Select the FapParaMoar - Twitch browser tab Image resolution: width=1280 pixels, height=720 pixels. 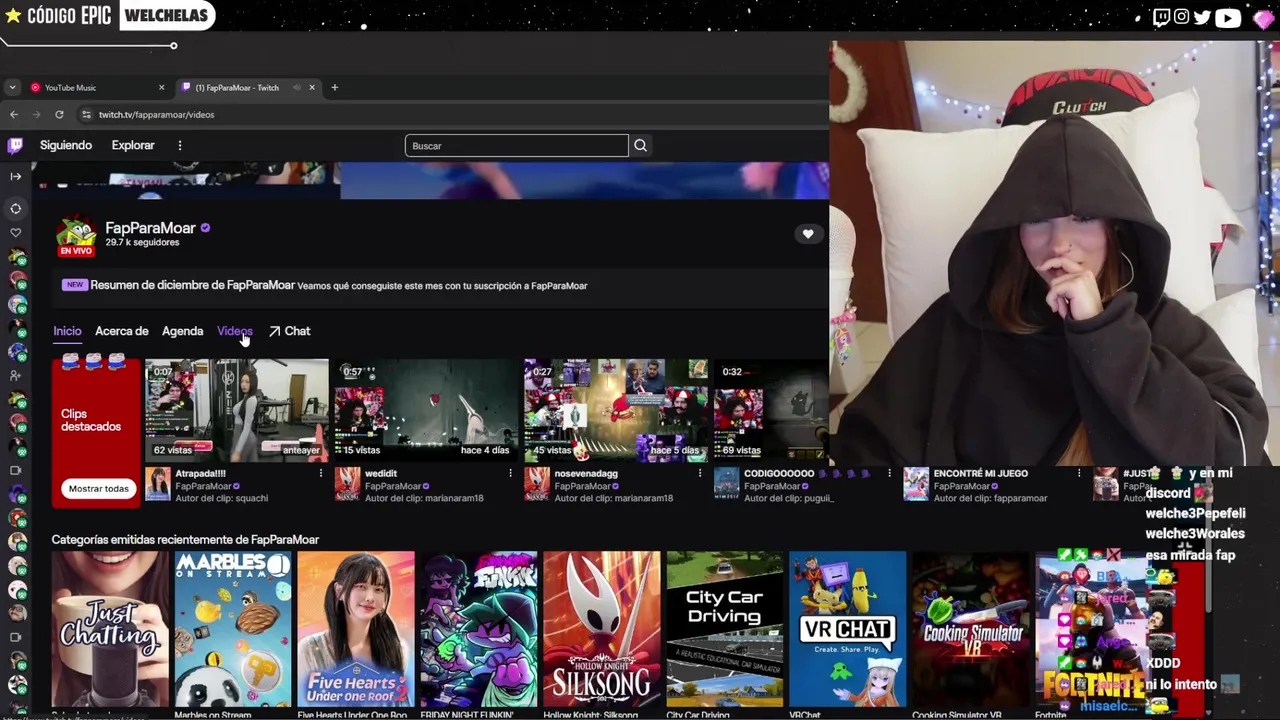tap(248, 88)
